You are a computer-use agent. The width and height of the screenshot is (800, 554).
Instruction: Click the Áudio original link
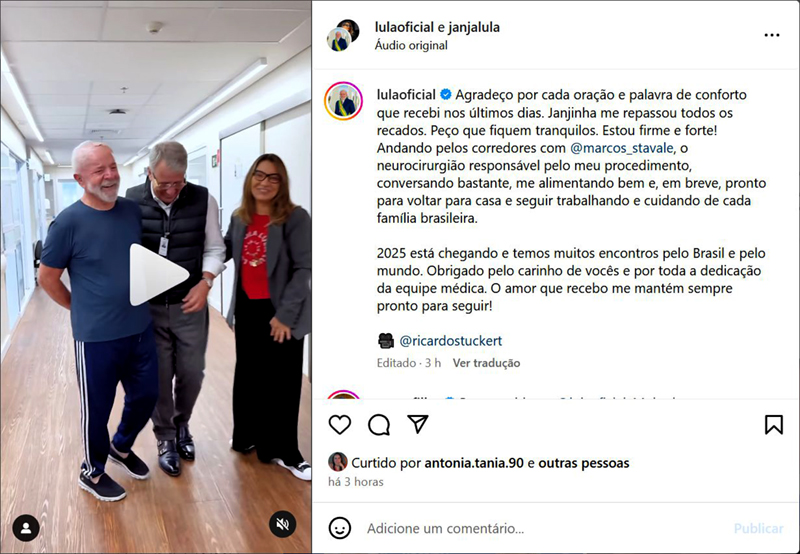coord(411,45)
